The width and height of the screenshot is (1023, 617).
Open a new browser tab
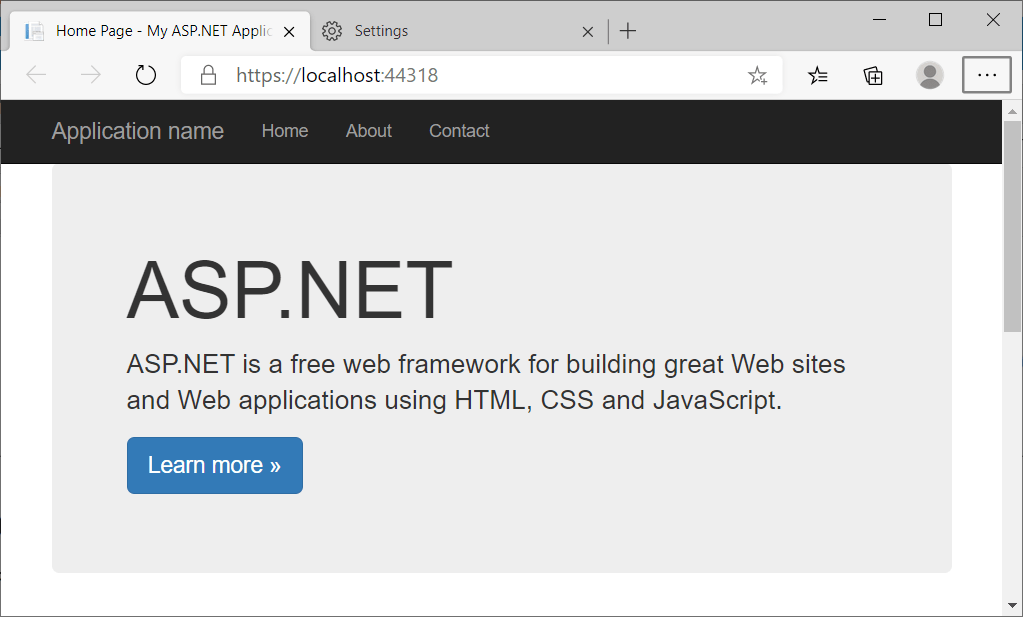coord(628,31)
